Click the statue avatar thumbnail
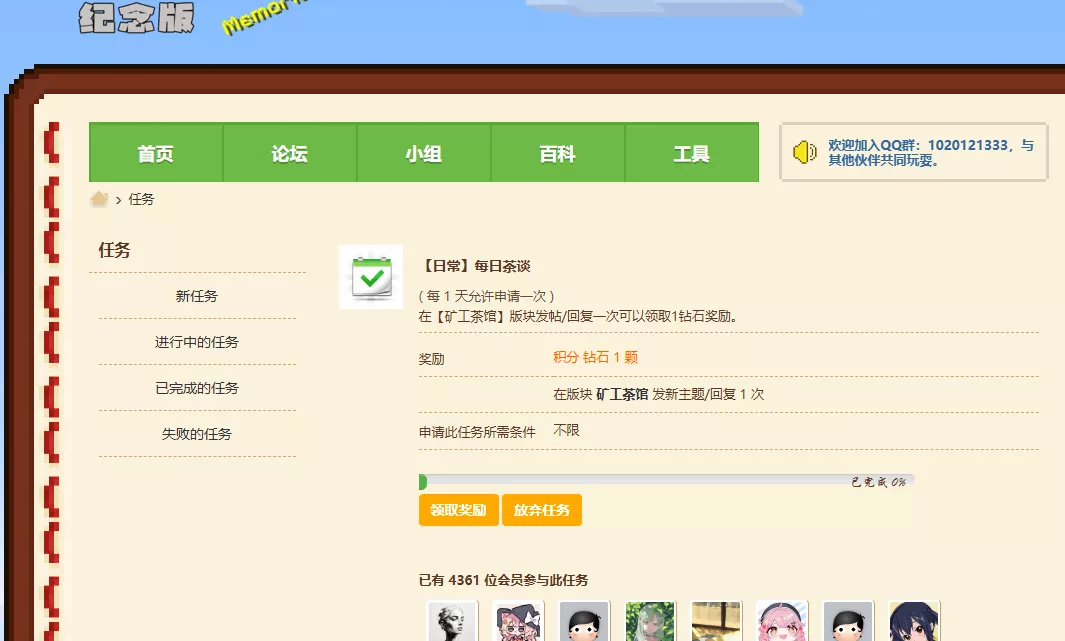The height and width of the screenshot is (641, 1065). (452, 620)
